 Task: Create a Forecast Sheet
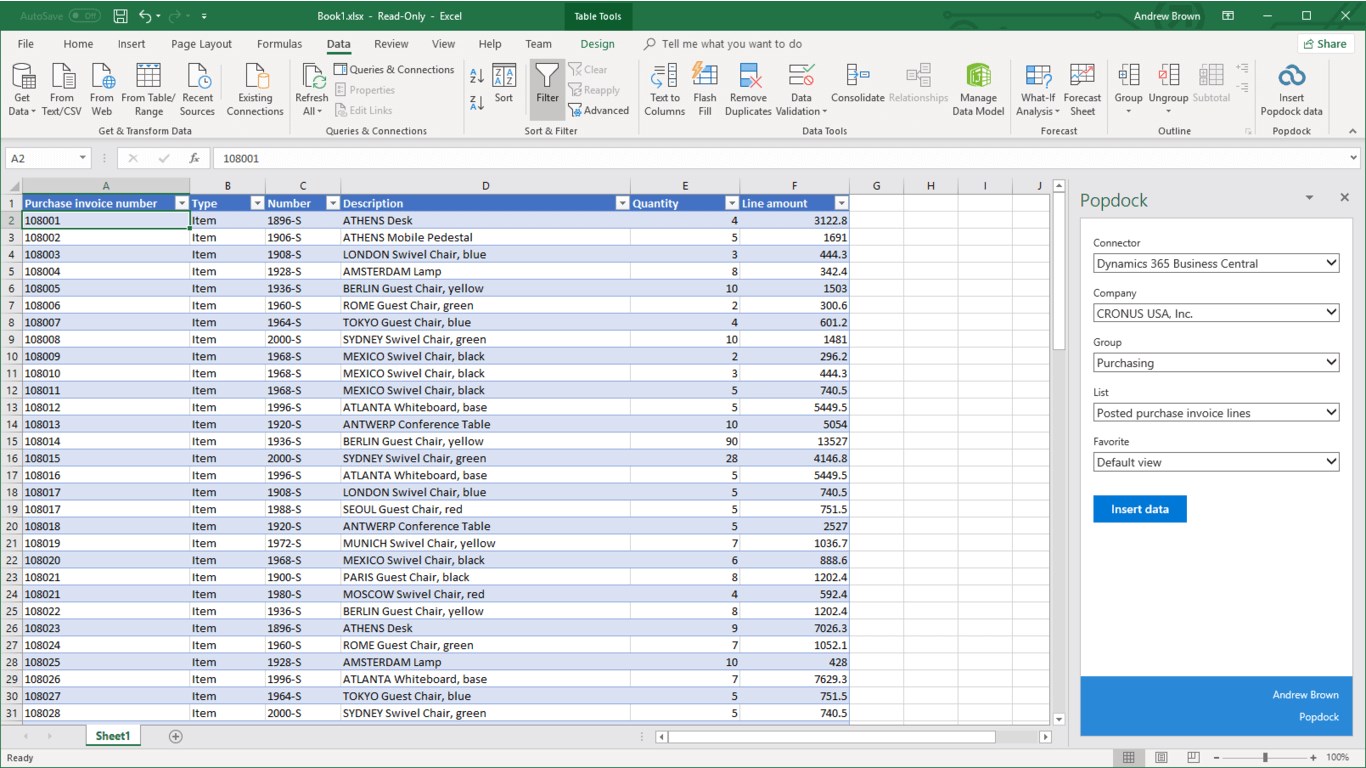point(1082,90)
